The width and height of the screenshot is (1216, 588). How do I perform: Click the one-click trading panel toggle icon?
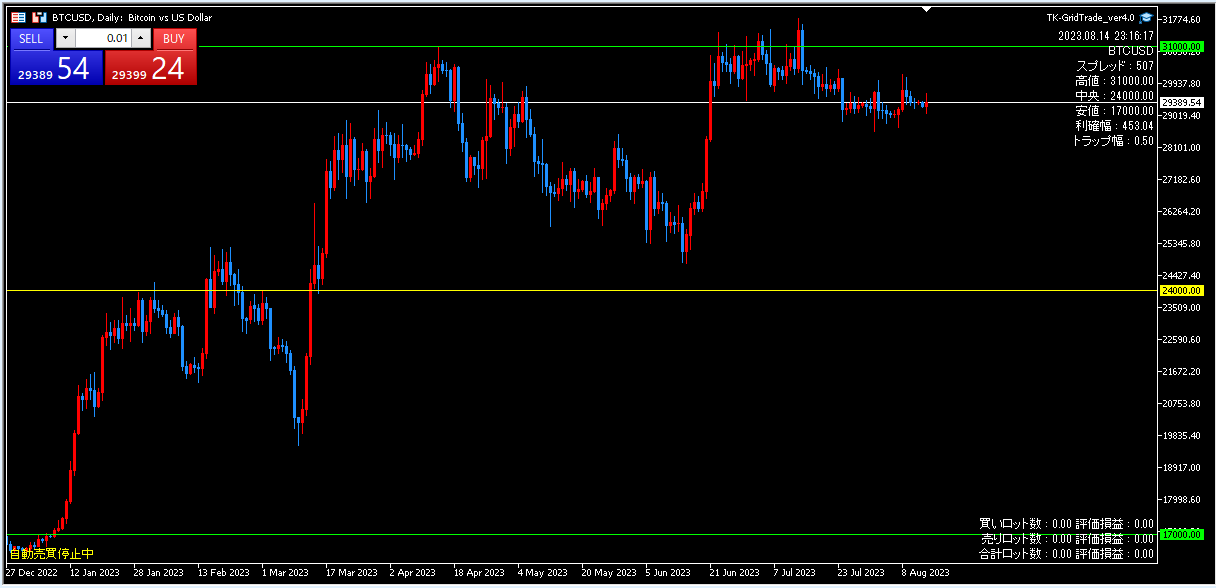tap(19, 17)
